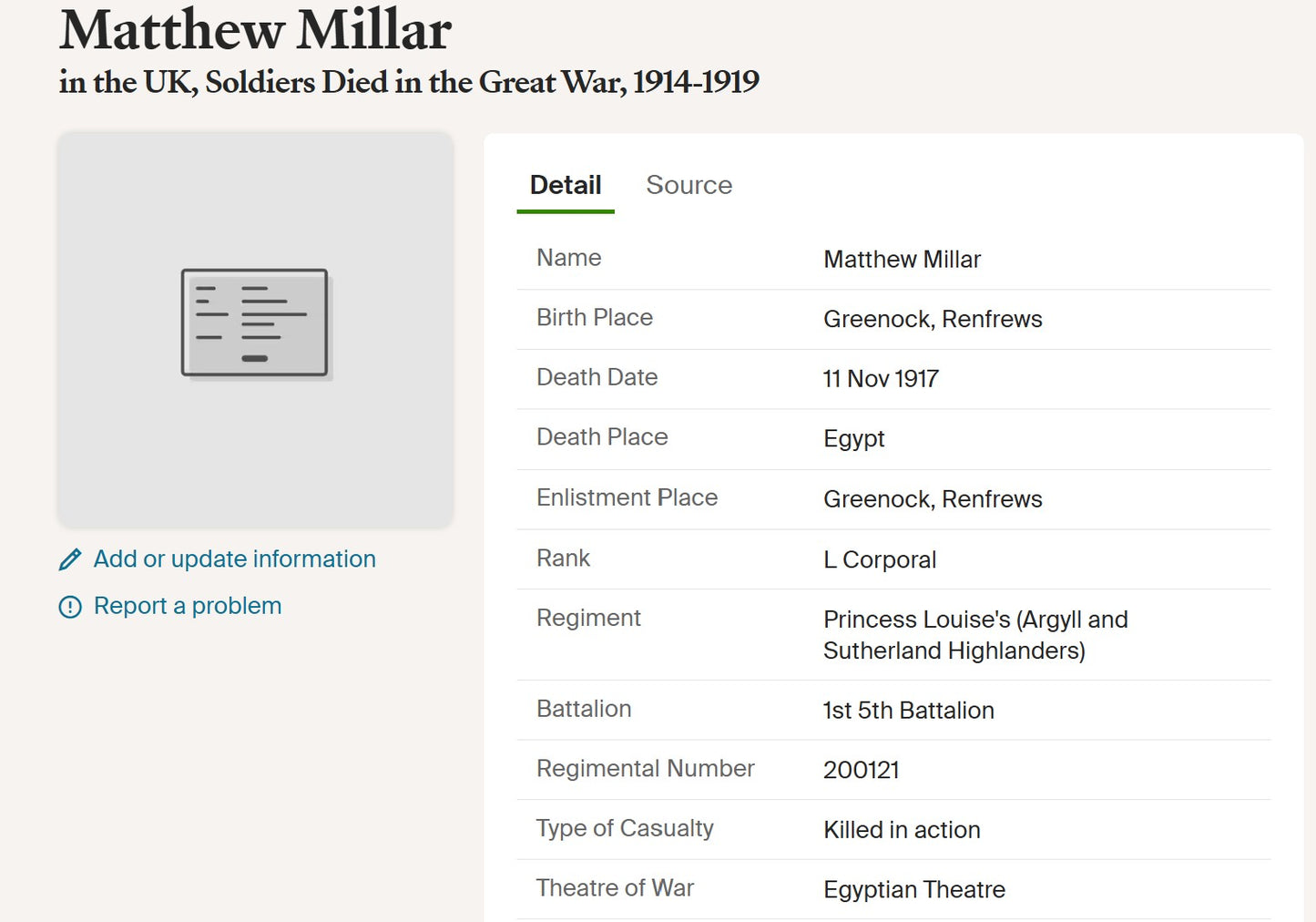Click the Death Place value Egypt
Screen dimensions: 1316x922
tap(853, 439)
